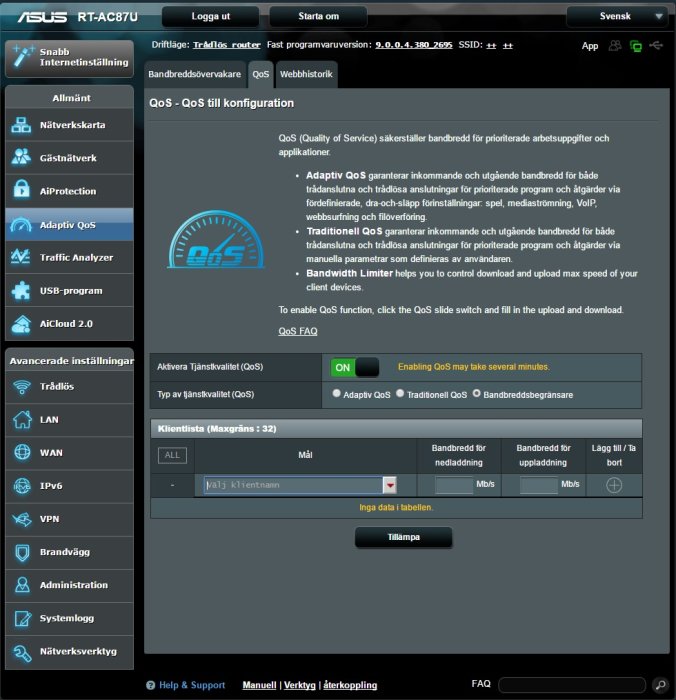Toggle the Aktivera Tjänstkvalitet QoS switch
Screen dimensions: 676x700
click(355, 367)
